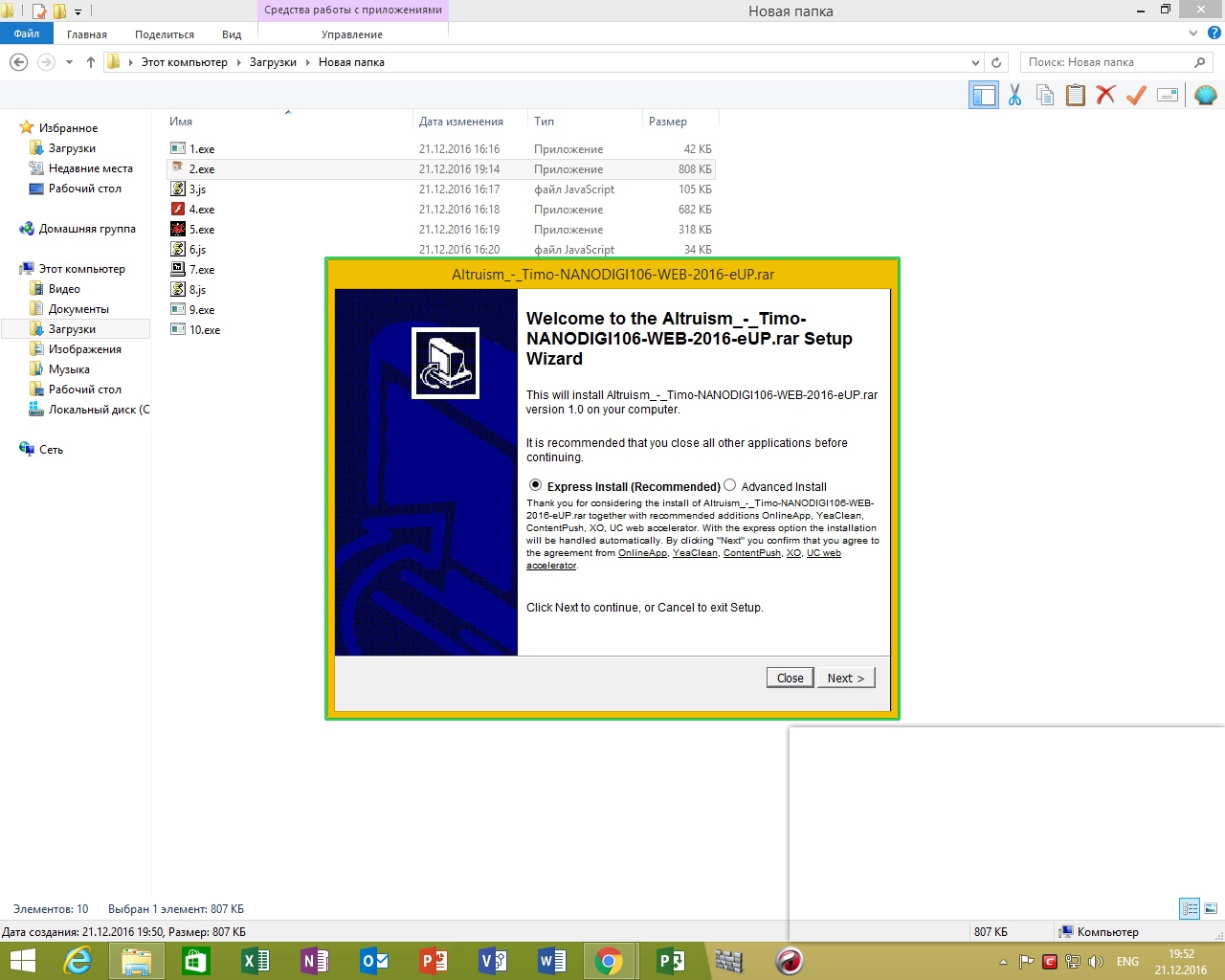The height and width of the screenshot is (980, 1225).
Task: Launch Excel from the taskbar
Action: pyautogui.click(x=255, y=961)
